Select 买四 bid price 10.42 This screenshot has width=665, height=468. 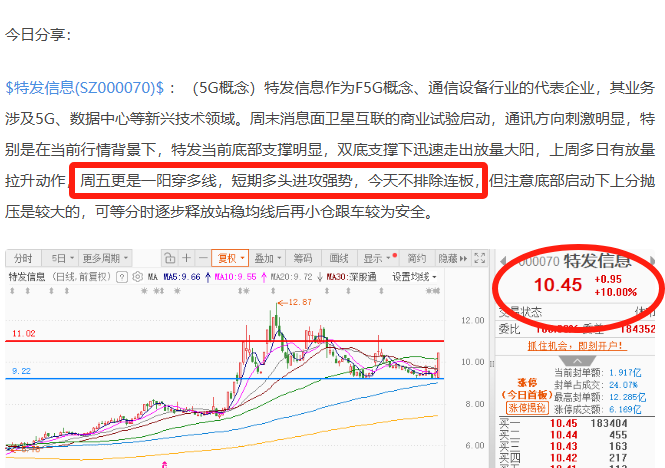coord(564,457)
